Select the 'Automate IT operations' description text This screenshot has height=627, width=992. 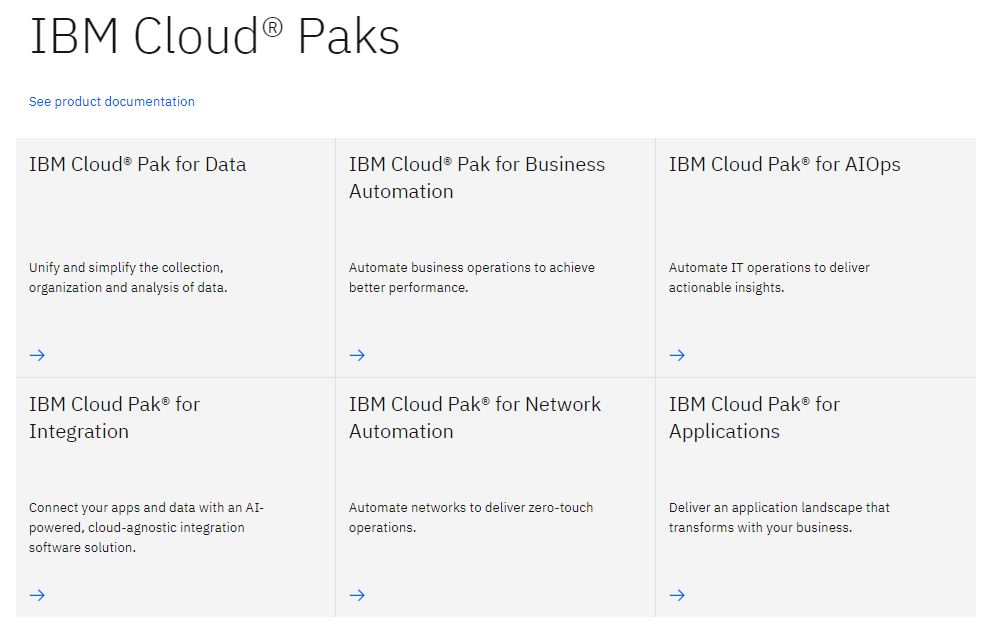(769, 278)
